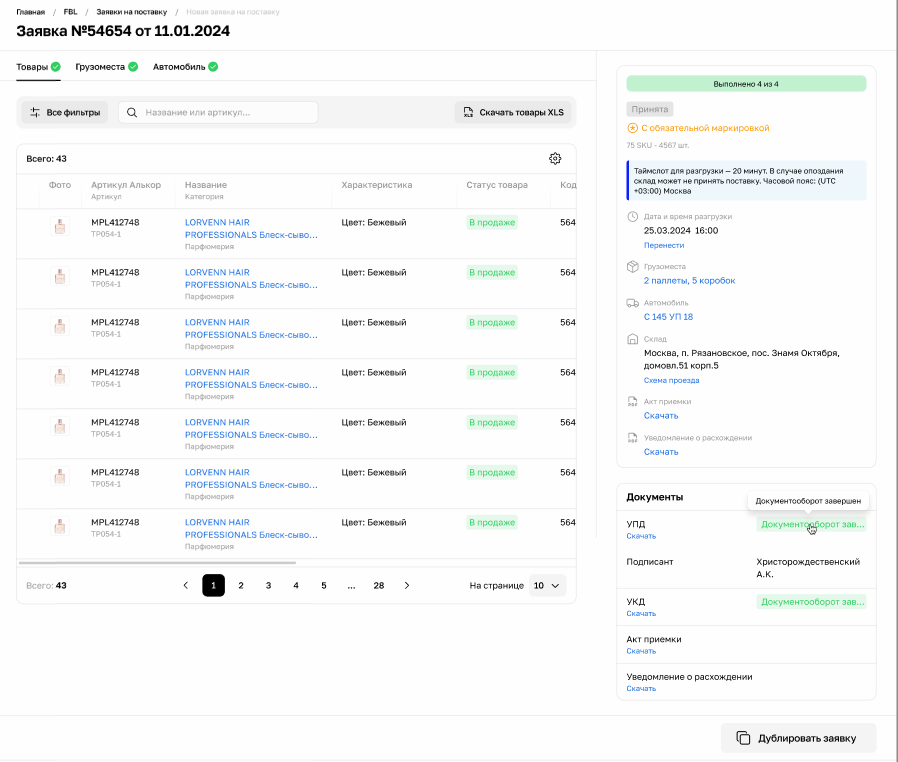Screen dimensions: 898x762
Task: Click the XLS file download icon
Action: pyautogui.click(x=468, y=112)
